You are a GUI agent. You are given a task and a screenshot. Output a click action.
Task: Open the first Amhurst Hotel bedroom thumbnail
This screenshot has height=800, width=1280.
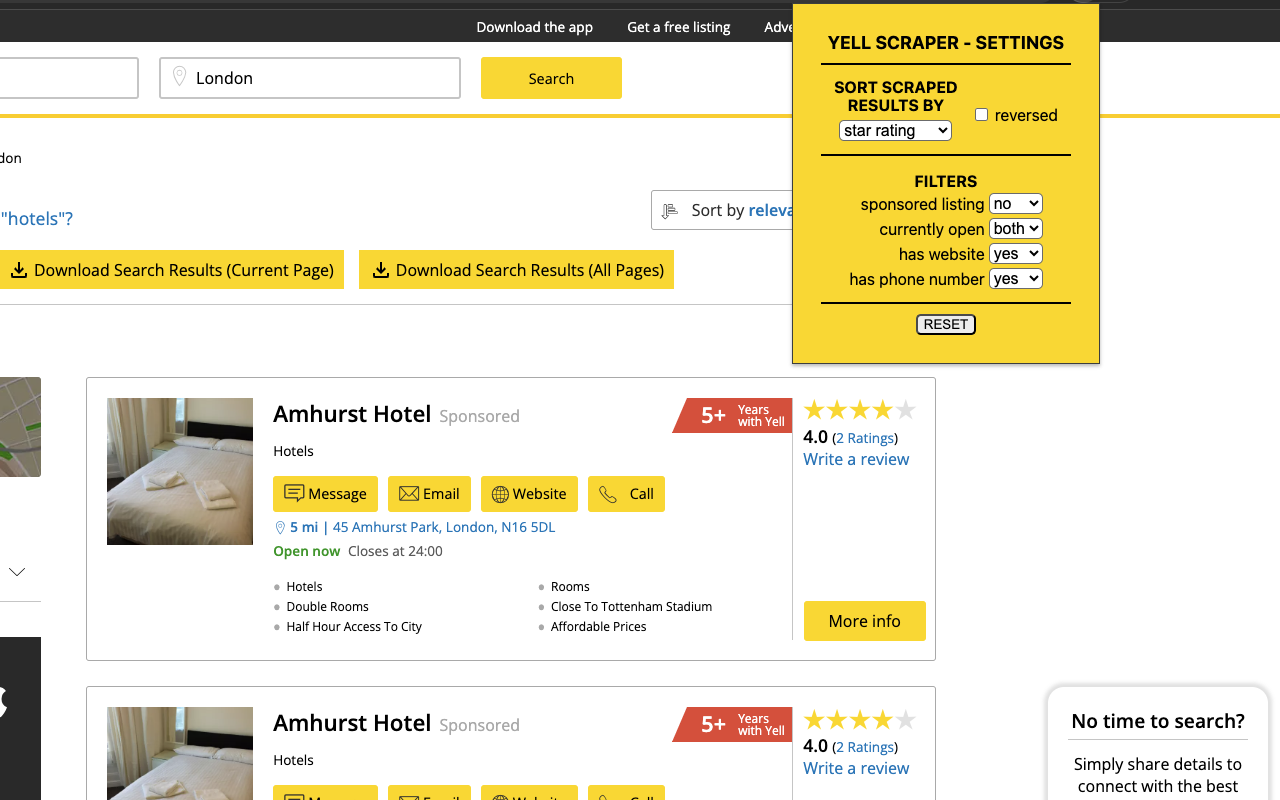[x=180, y=471]
